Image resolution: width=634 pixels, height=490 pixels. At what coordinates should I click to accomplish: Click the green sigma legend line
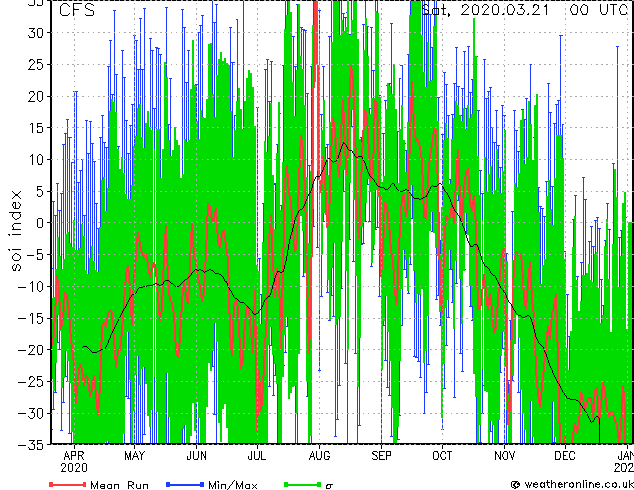pos(302,484)
